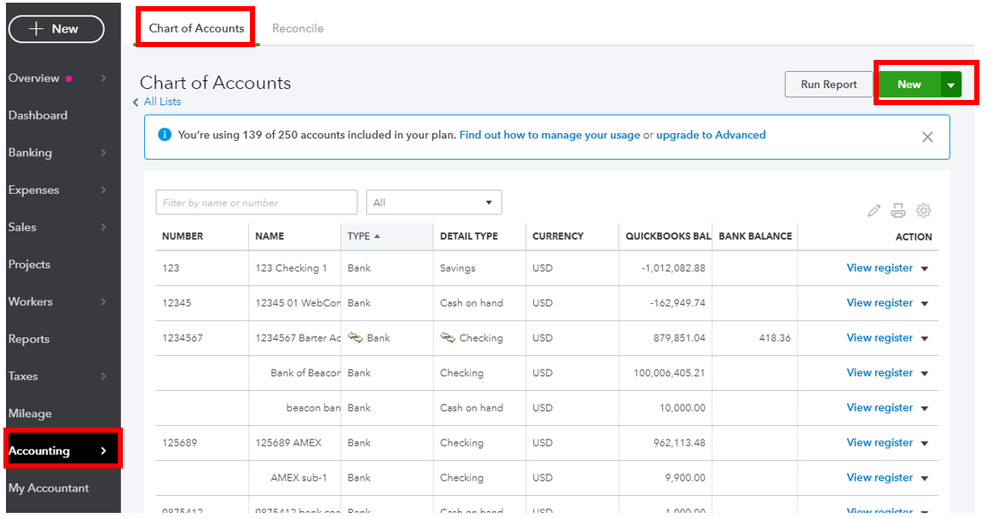Click the bank feed icon beside the 1234567 row's Checking detail type
999x519 pixels.
click(448, 338)
